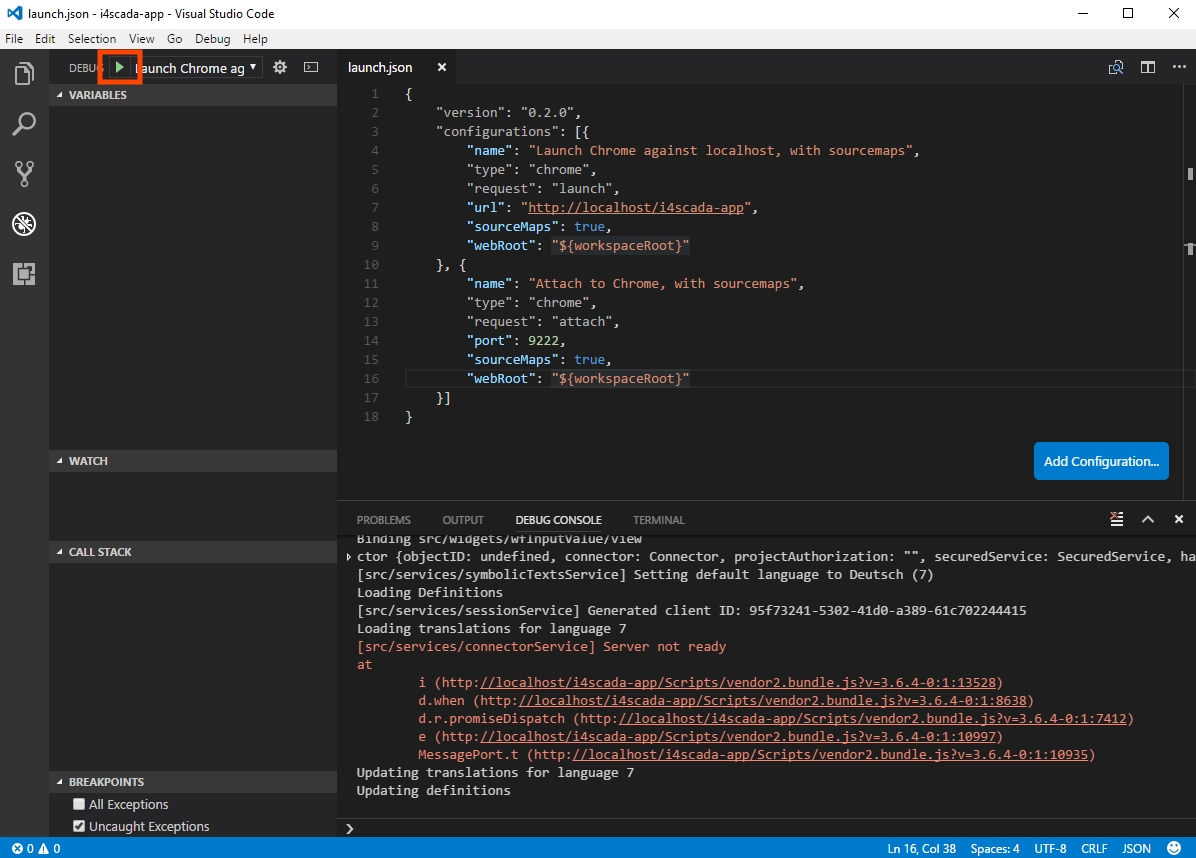Toggle the All Exceptions breakpoint checkbox
Image resolution: width=1196 pixels, height=858 pixels.
[x=79, y=804]
